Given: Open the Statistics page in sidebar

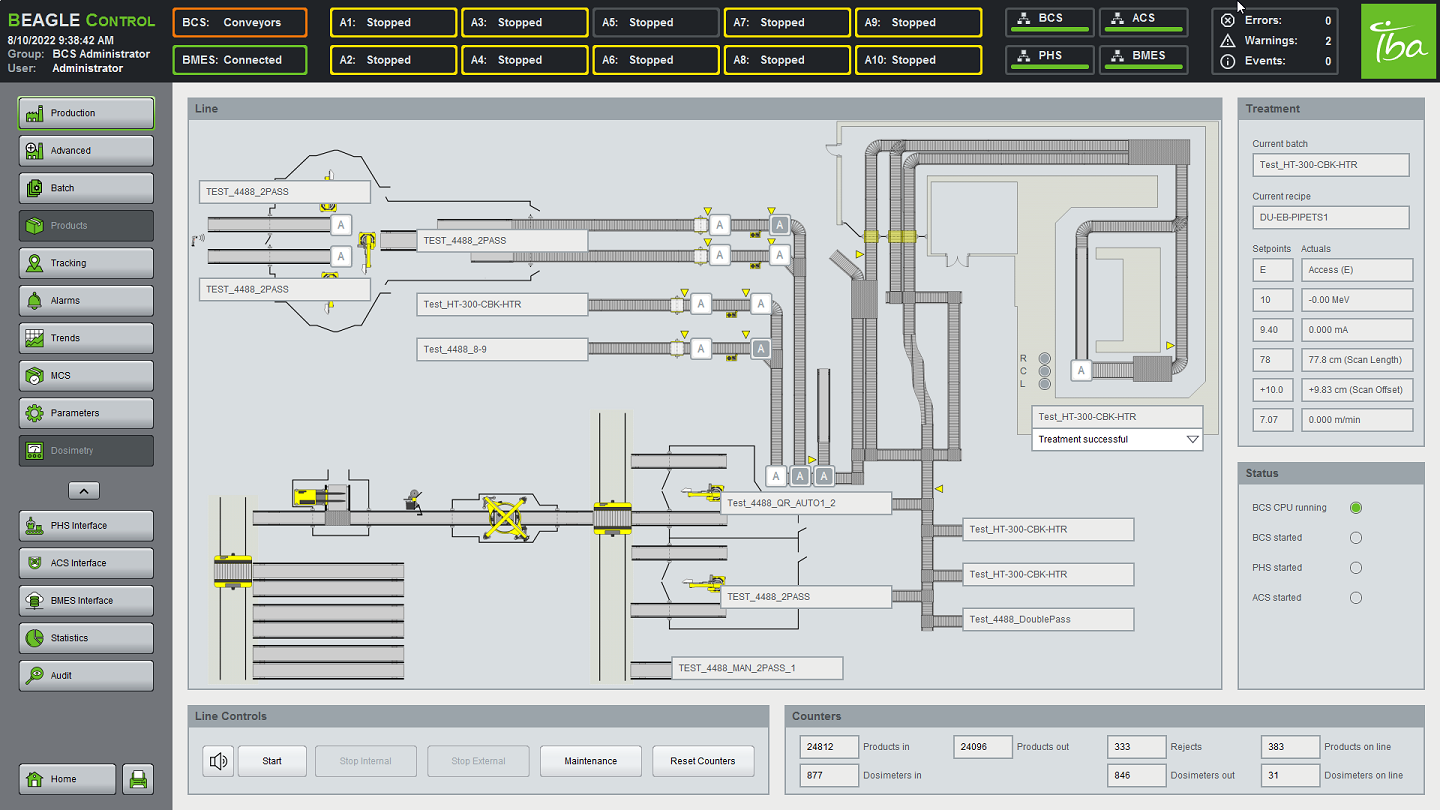Looking at the screenshot, I should click(x=86, y=638).
